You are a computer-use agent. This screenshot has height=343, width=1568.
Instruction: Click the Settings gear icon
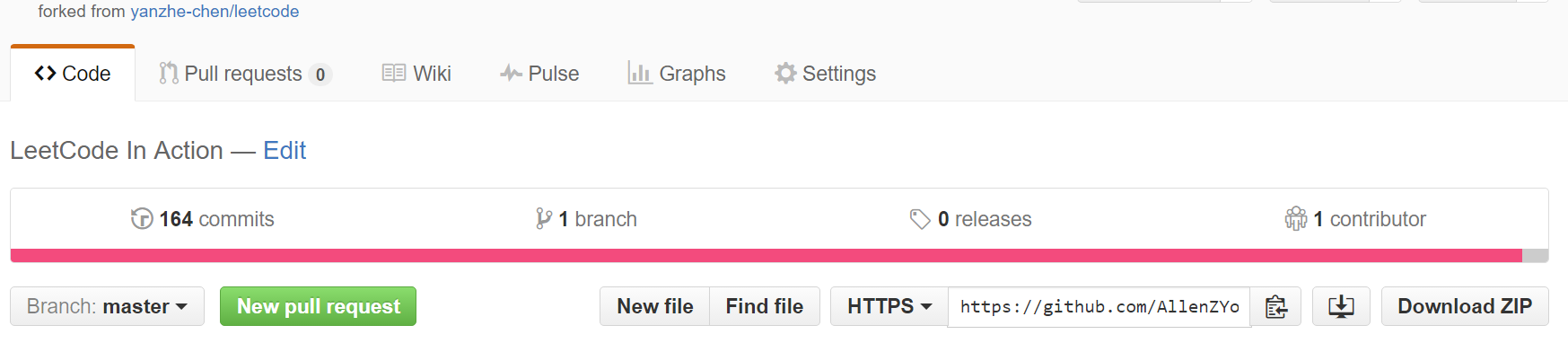(x=785, y=74)
